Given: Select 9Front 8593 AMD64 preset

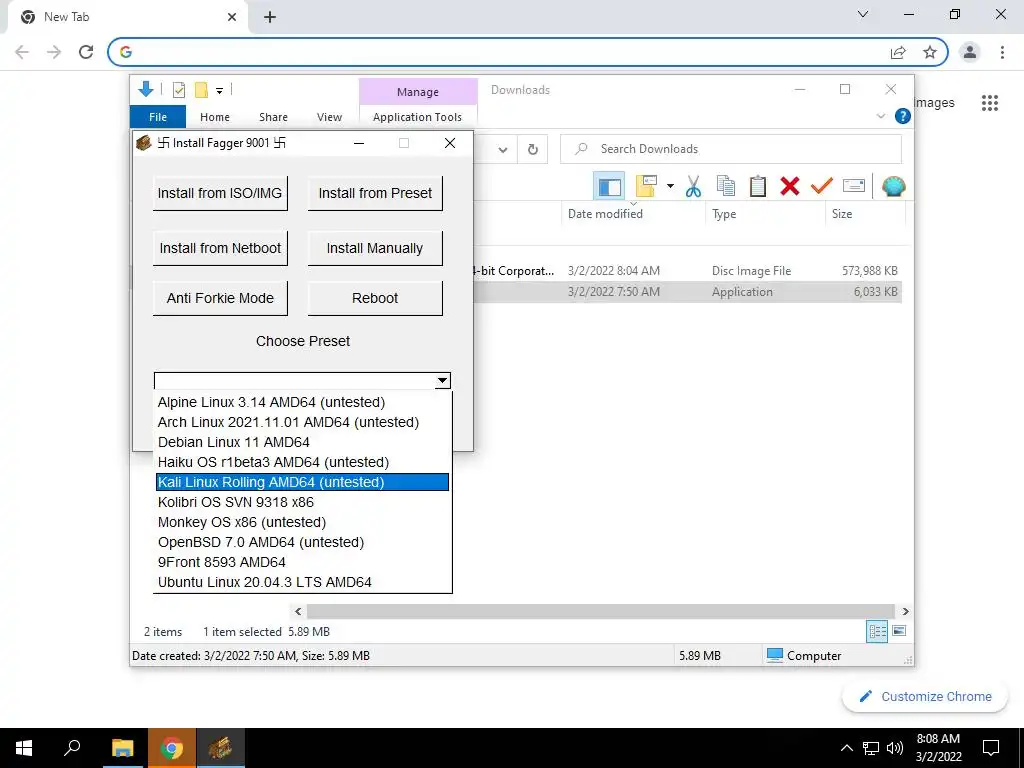Looking at the screenshot, I should coord(302,562).
